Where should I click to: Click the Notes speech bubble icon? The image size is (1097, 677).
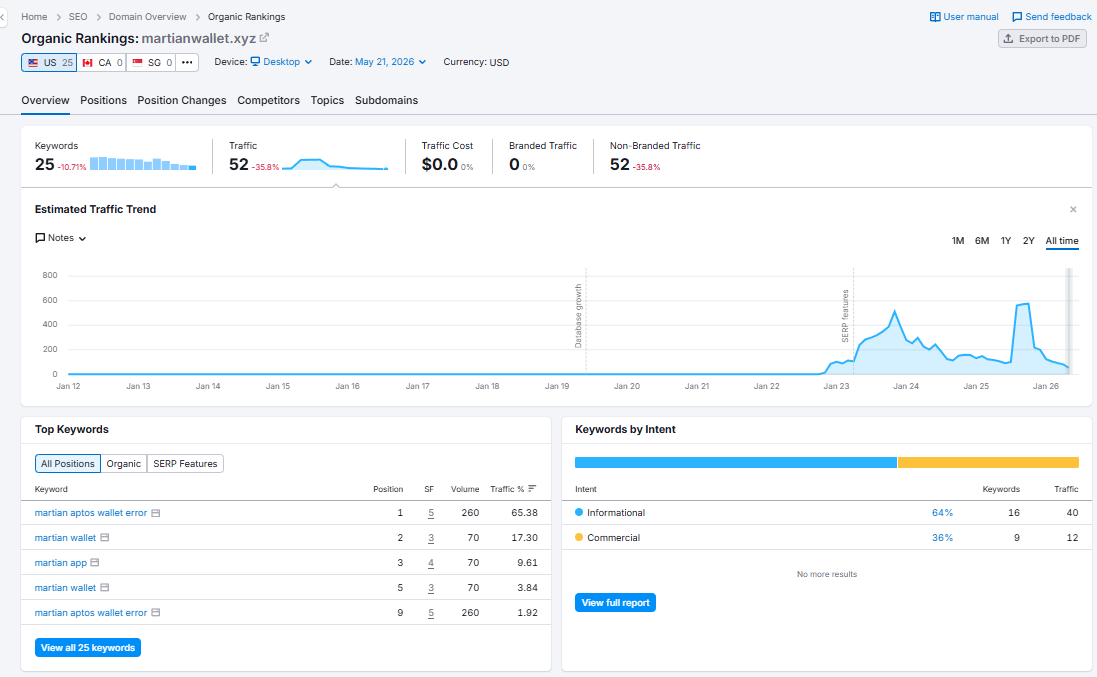pos(40,238)
